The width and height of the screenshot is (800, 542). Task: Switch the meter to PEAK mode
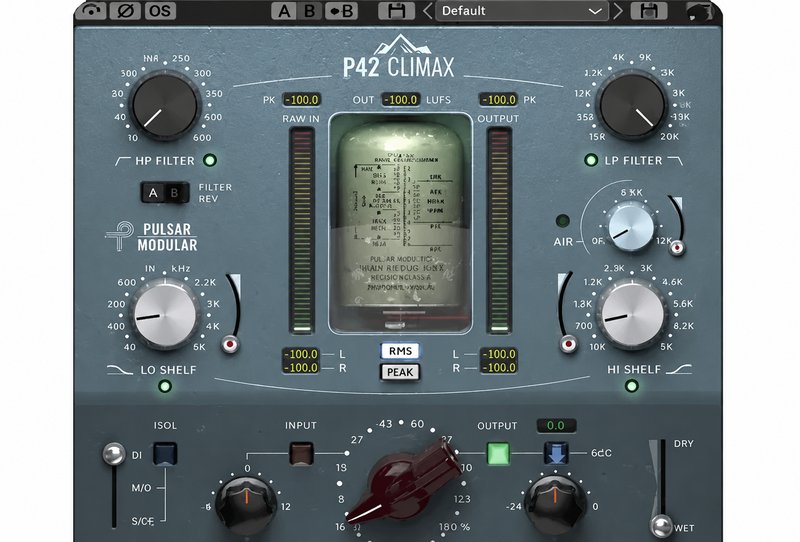(x=400, y=372)
